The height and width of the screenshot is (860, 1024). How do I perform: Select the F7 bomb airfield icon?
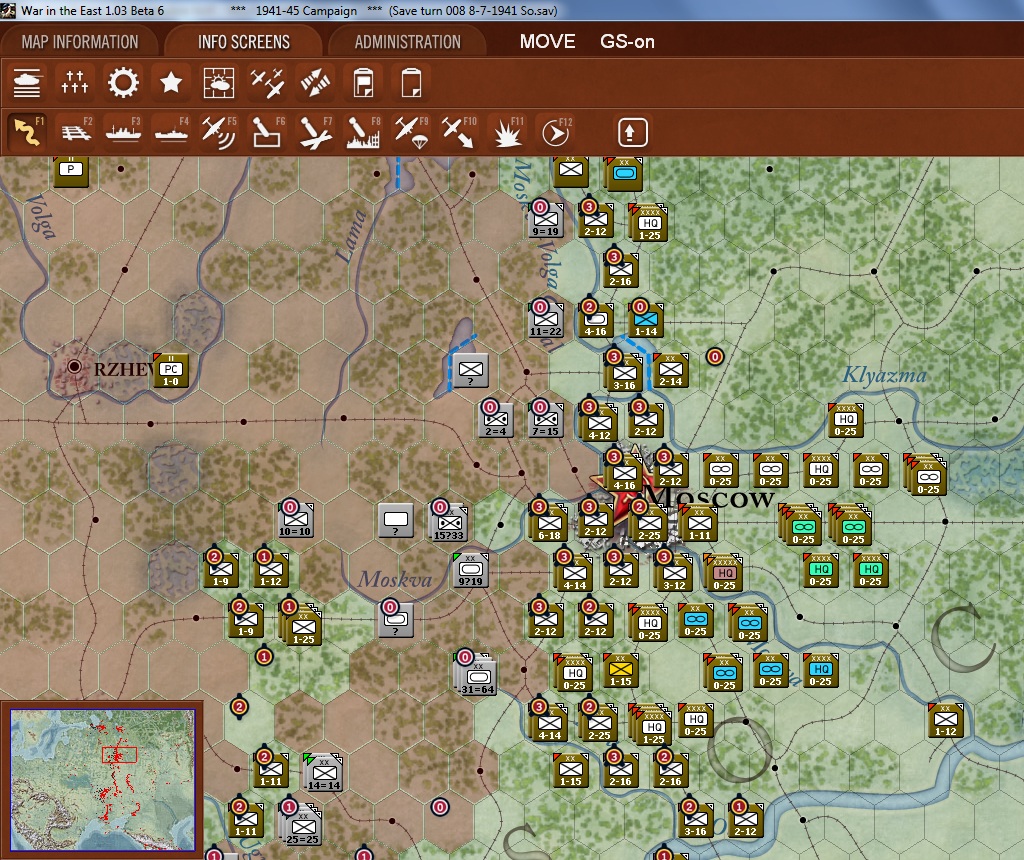coord(315,133)
